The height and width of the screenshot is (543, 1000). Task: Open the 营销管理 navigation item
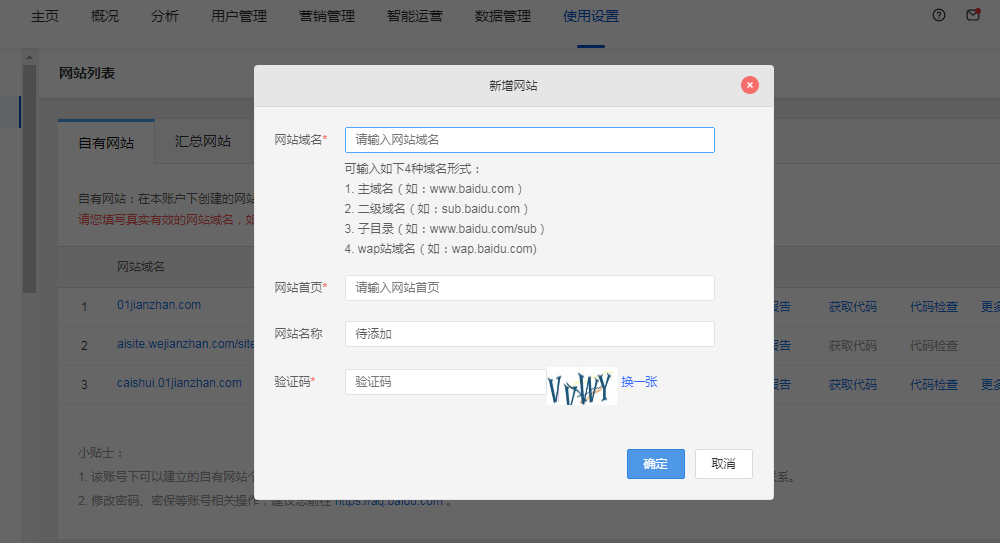pos(326,16)
